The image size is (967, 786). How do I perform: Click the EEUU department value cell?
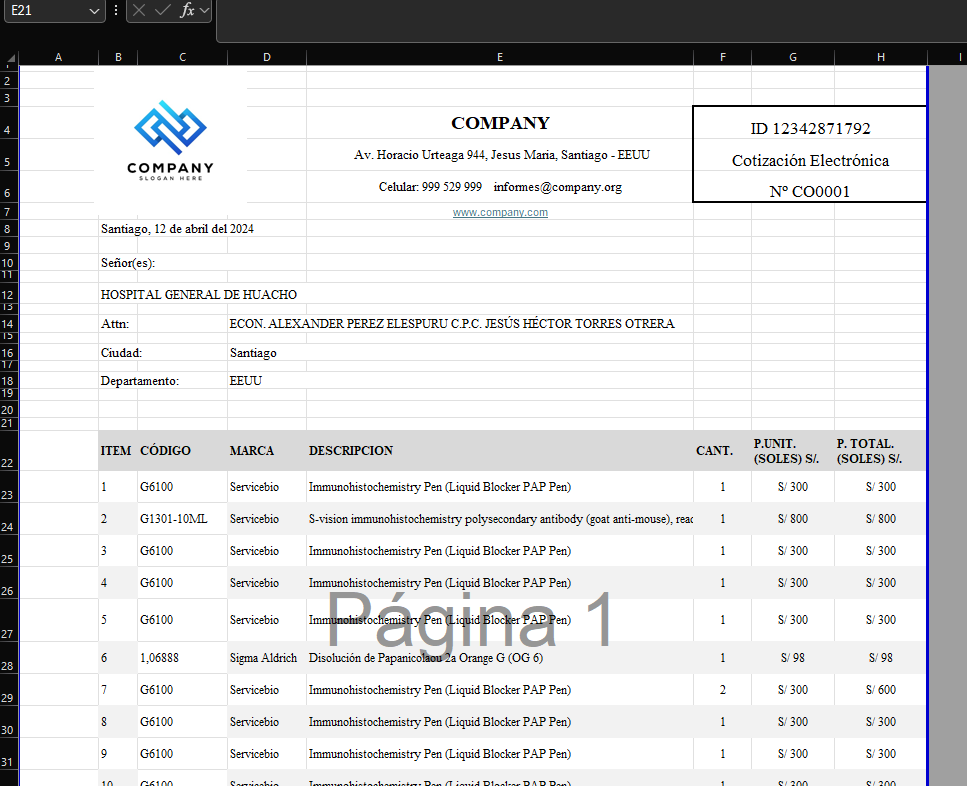point(246,381)
